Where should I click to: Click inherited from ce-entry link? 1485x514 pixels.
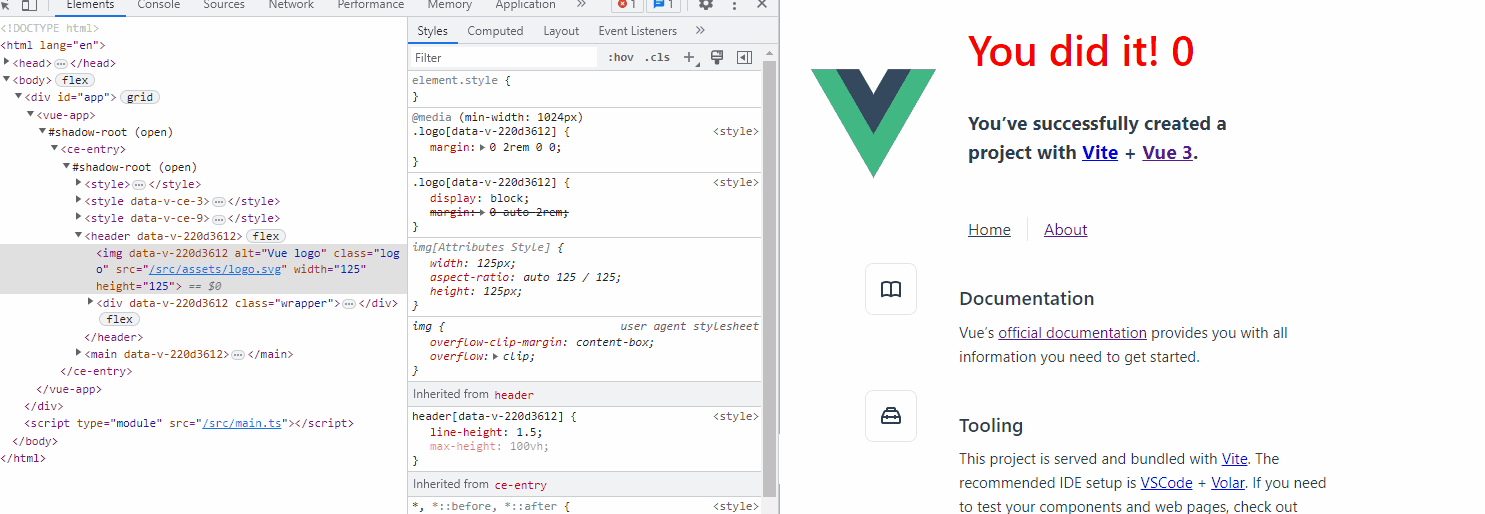point(520,485)
